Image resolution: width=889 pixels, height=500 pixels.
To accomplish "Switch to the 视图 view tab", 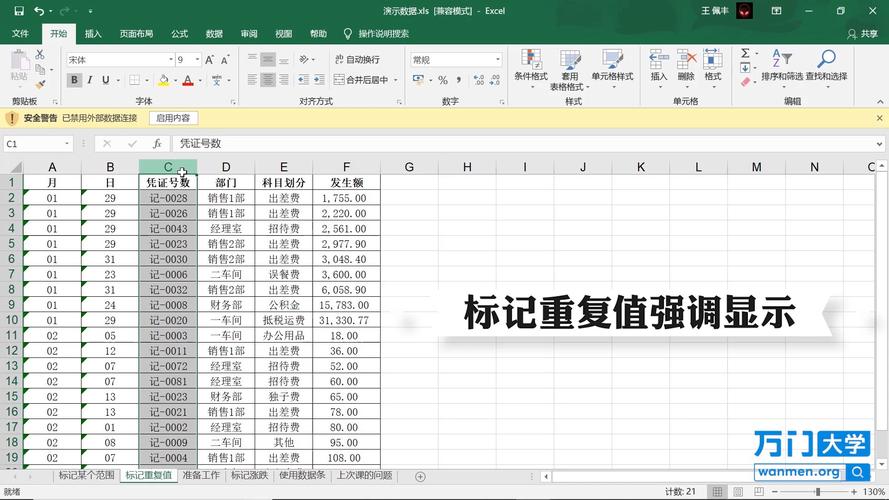I will click(x=283, y=33).
